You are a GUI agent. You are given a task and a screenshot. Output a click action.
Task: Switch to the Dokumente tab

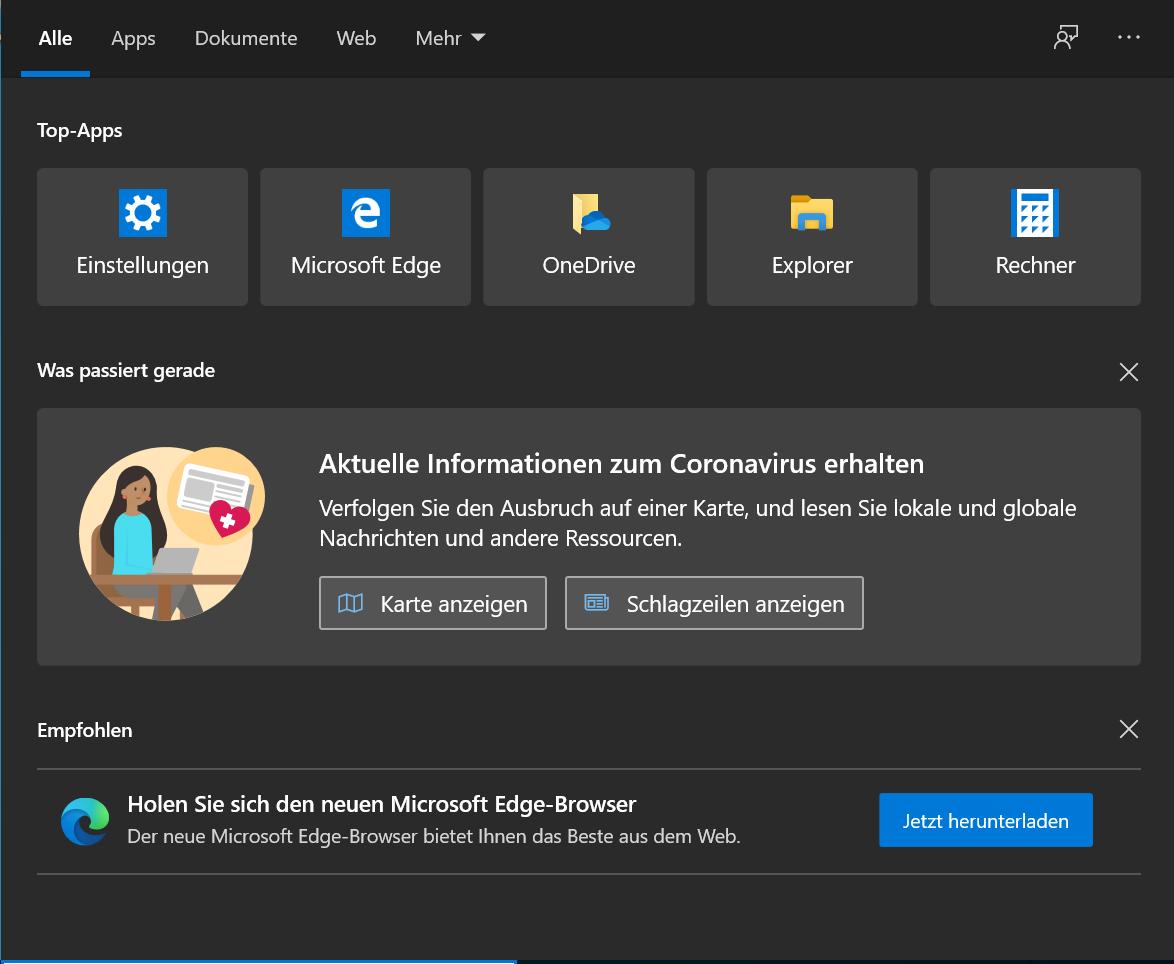[246, 38]
